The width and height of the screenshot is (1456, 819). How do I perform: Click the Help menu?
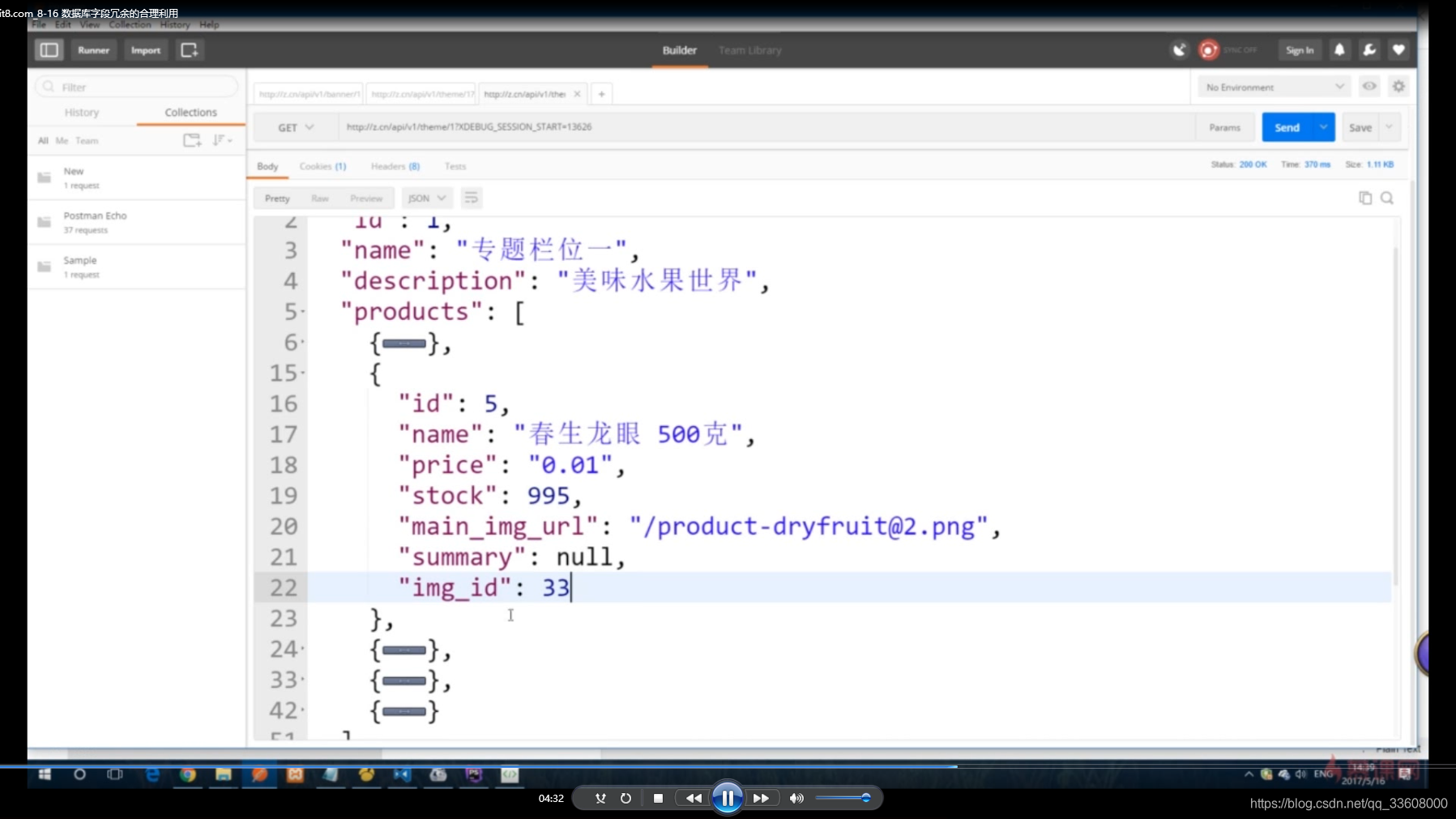click(209, 24)
